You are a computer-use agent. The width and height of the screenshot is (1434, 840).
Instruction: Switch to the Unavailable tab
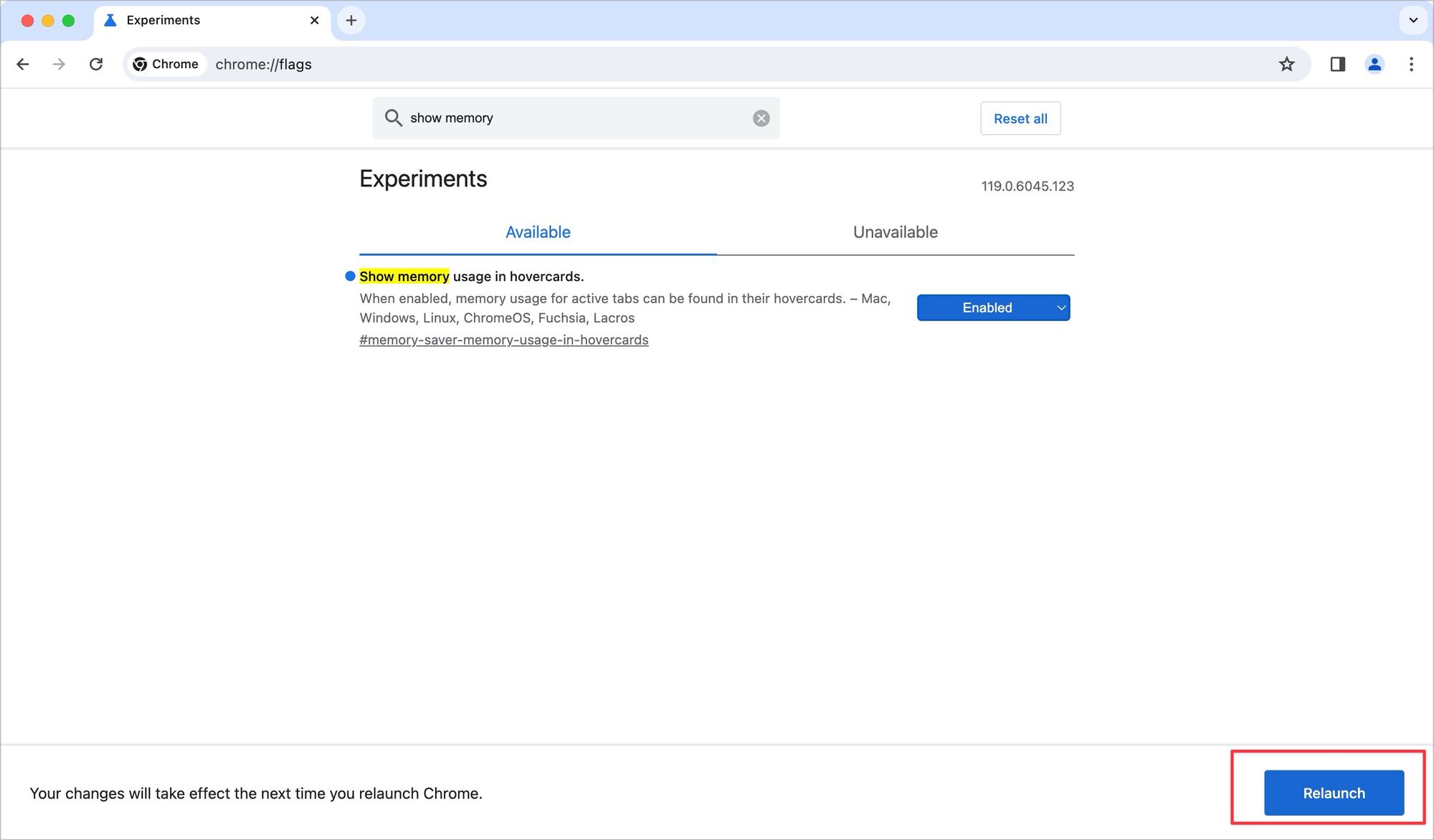[x=895, y=232]
